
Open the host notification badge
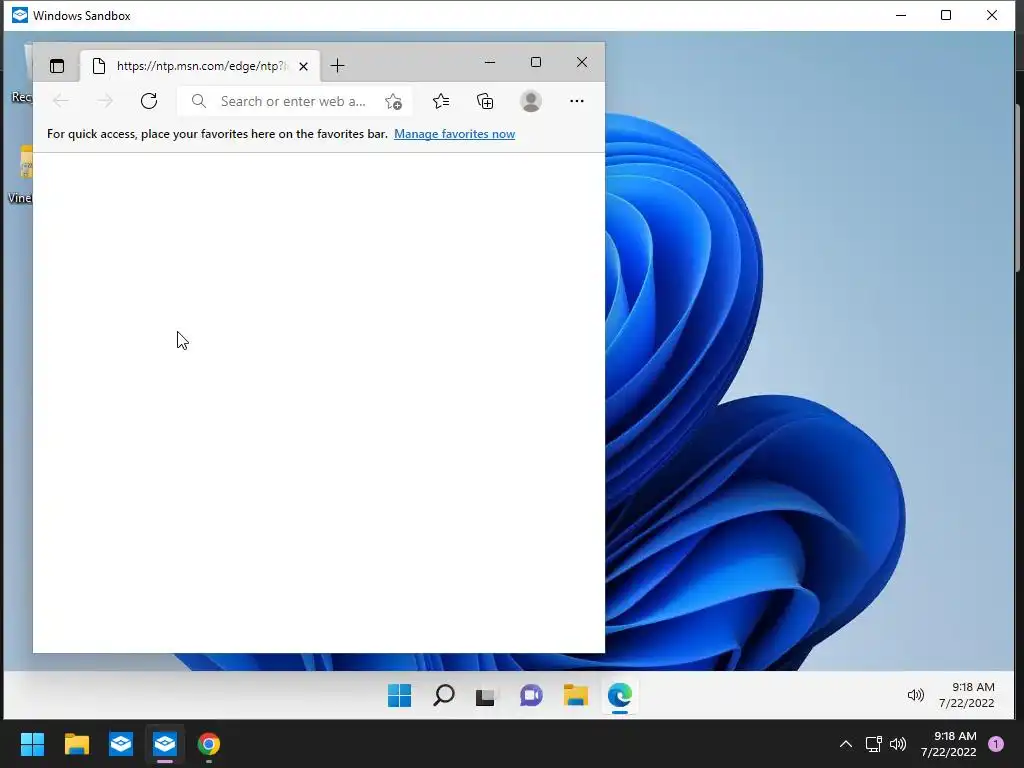(x=996, y=744)
